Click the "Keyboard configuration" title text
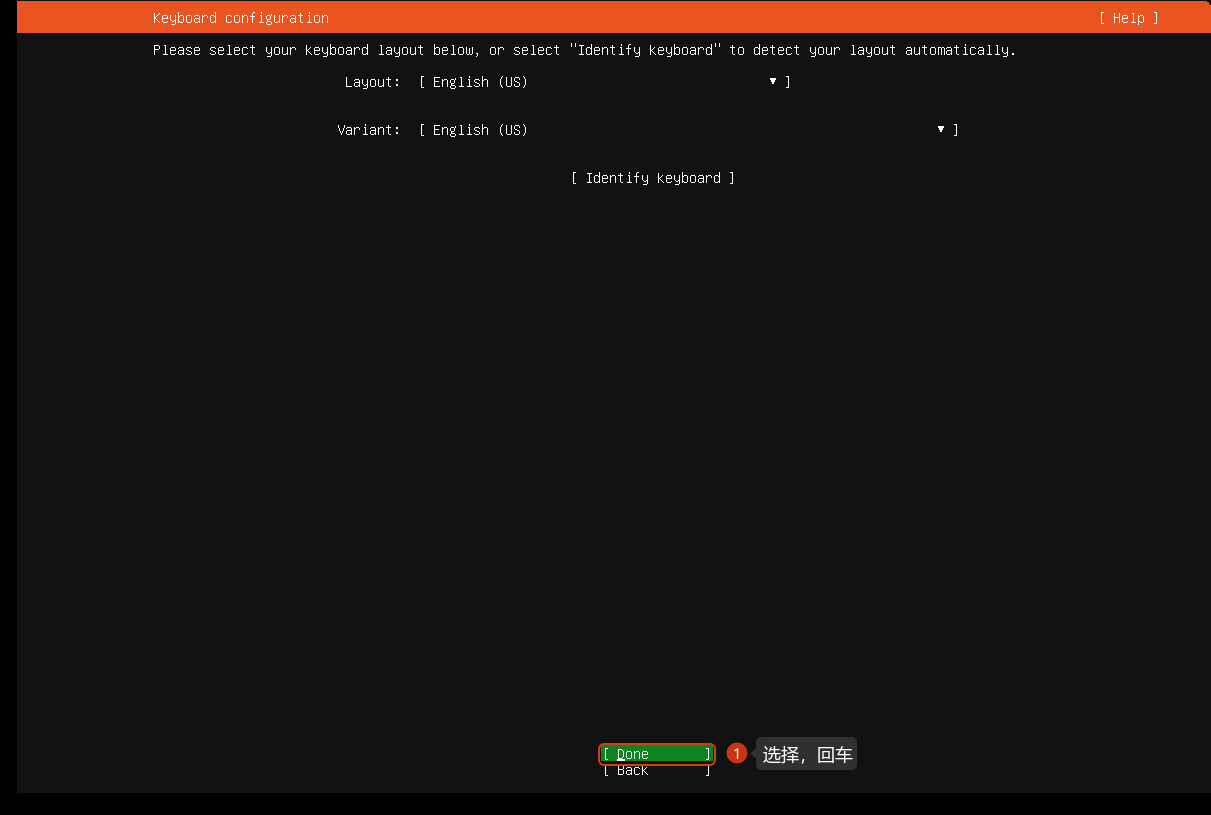Screen dimensions: 1211x815 coord(241,18)
